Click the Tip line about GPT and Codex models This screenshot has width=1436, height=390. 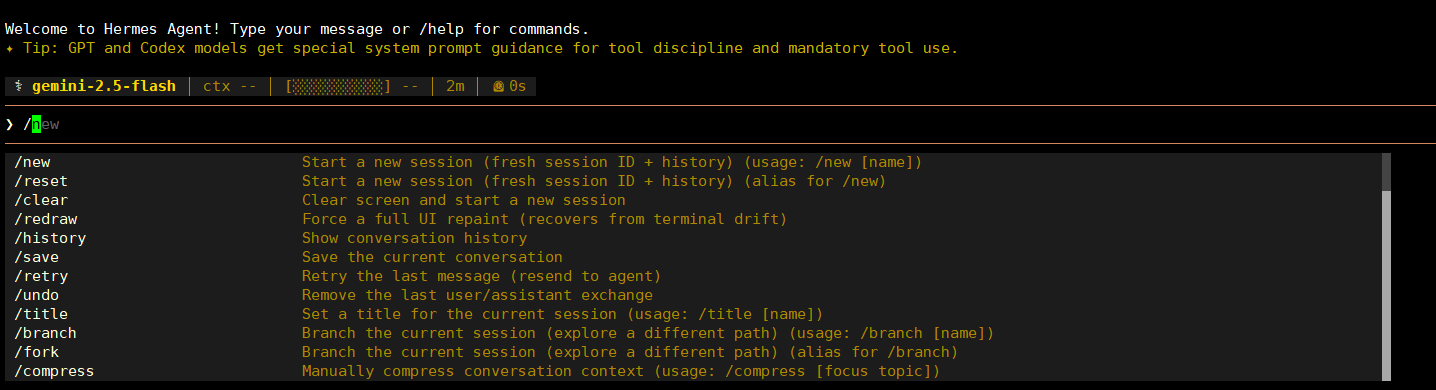tap(481, 48)
